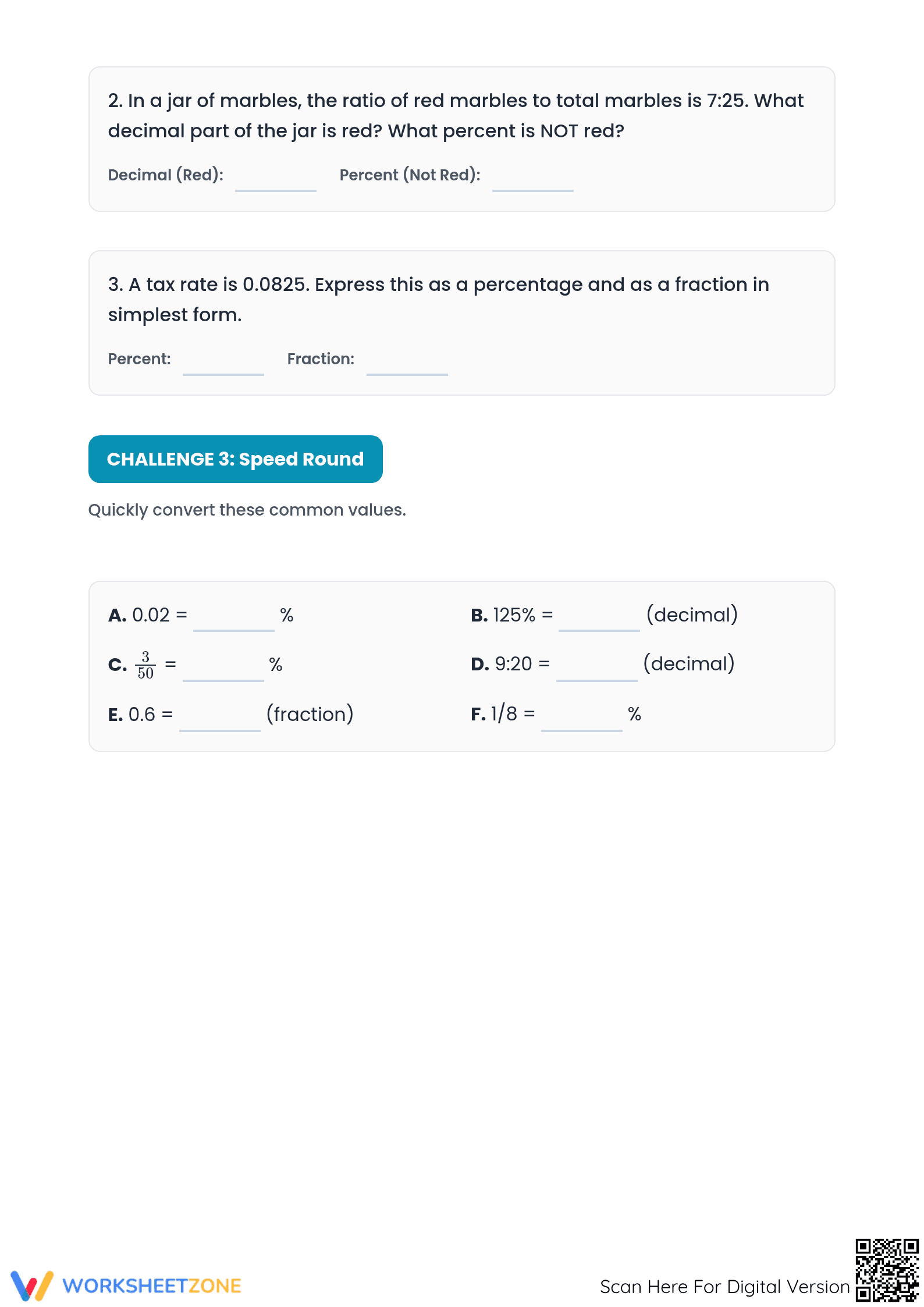Click the Quickly convert these common values text

[247, 510]
